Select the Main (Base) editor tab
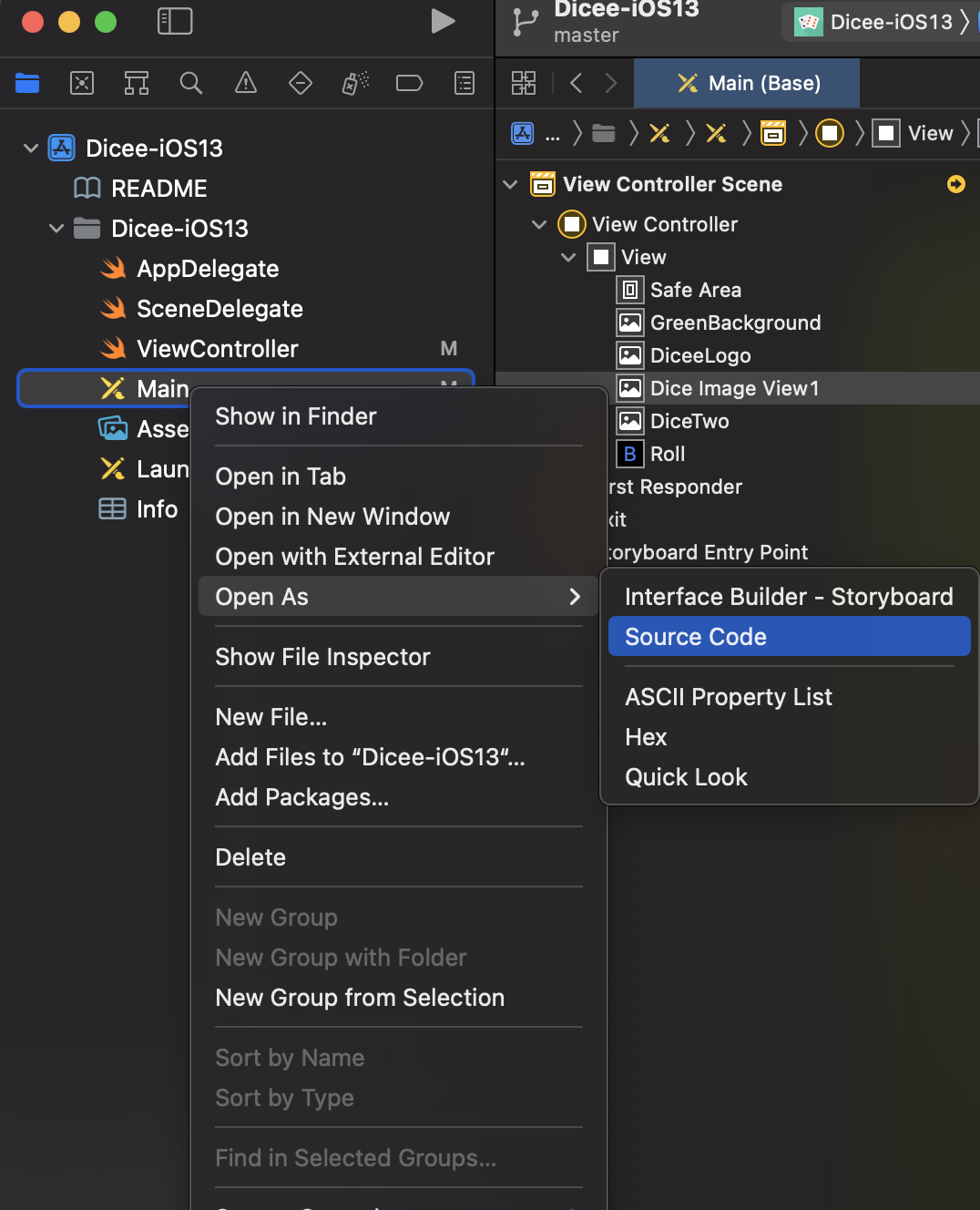The height and width of the screenshot is (1210, 980). coord(747,83)
